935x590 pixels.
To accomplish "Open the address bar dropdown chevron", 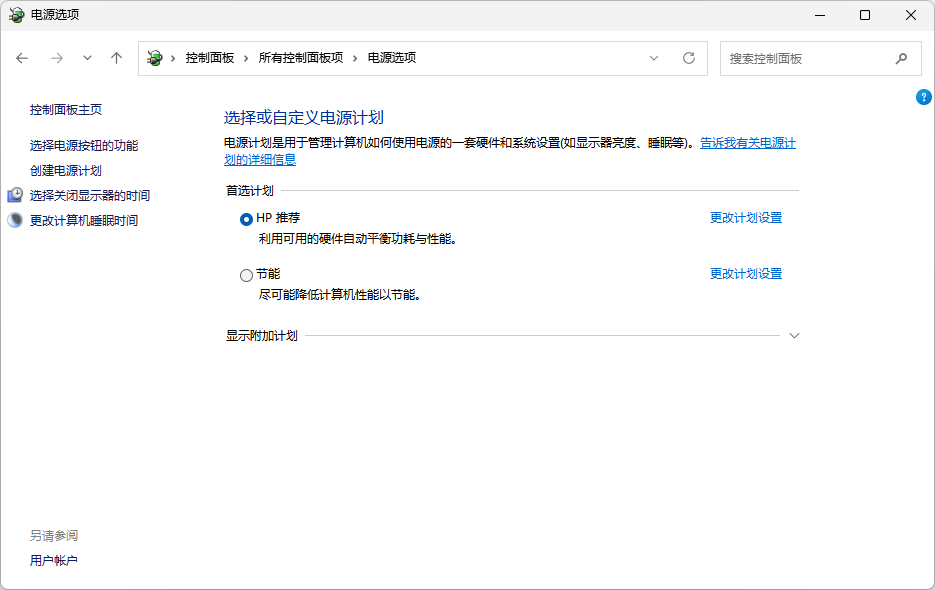I will [x=654, y=58].
